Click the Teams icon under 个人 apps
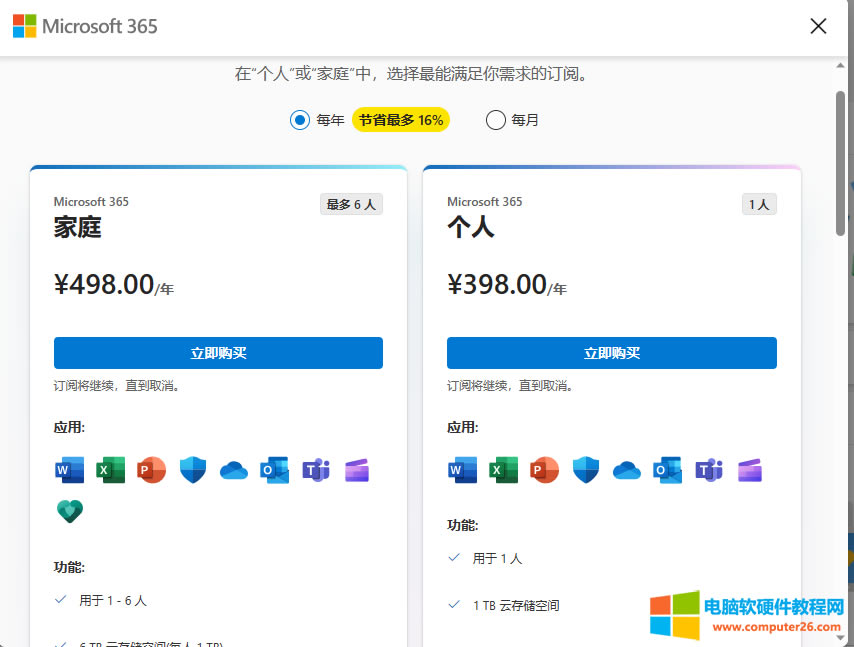854x647 pixels. pyautogui.click(x=708, y=470)
